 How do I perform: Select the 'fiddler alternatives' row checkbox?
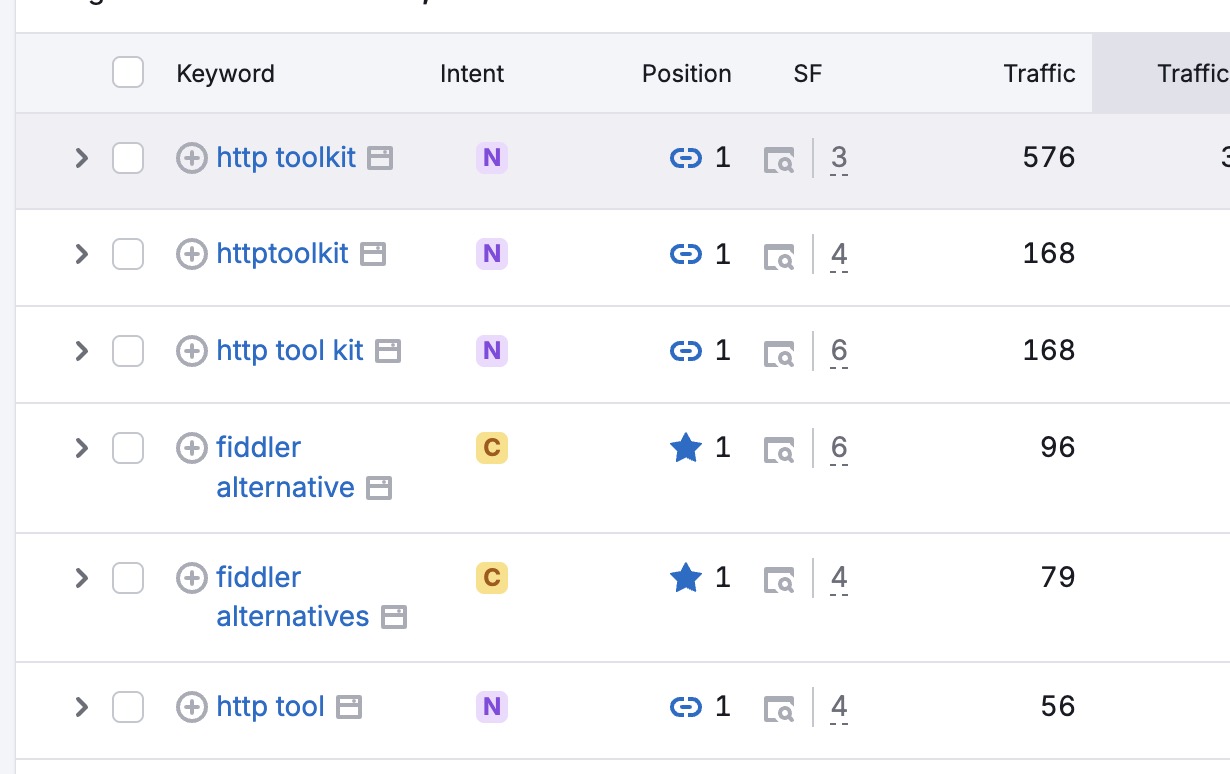[x=128, y=578]
